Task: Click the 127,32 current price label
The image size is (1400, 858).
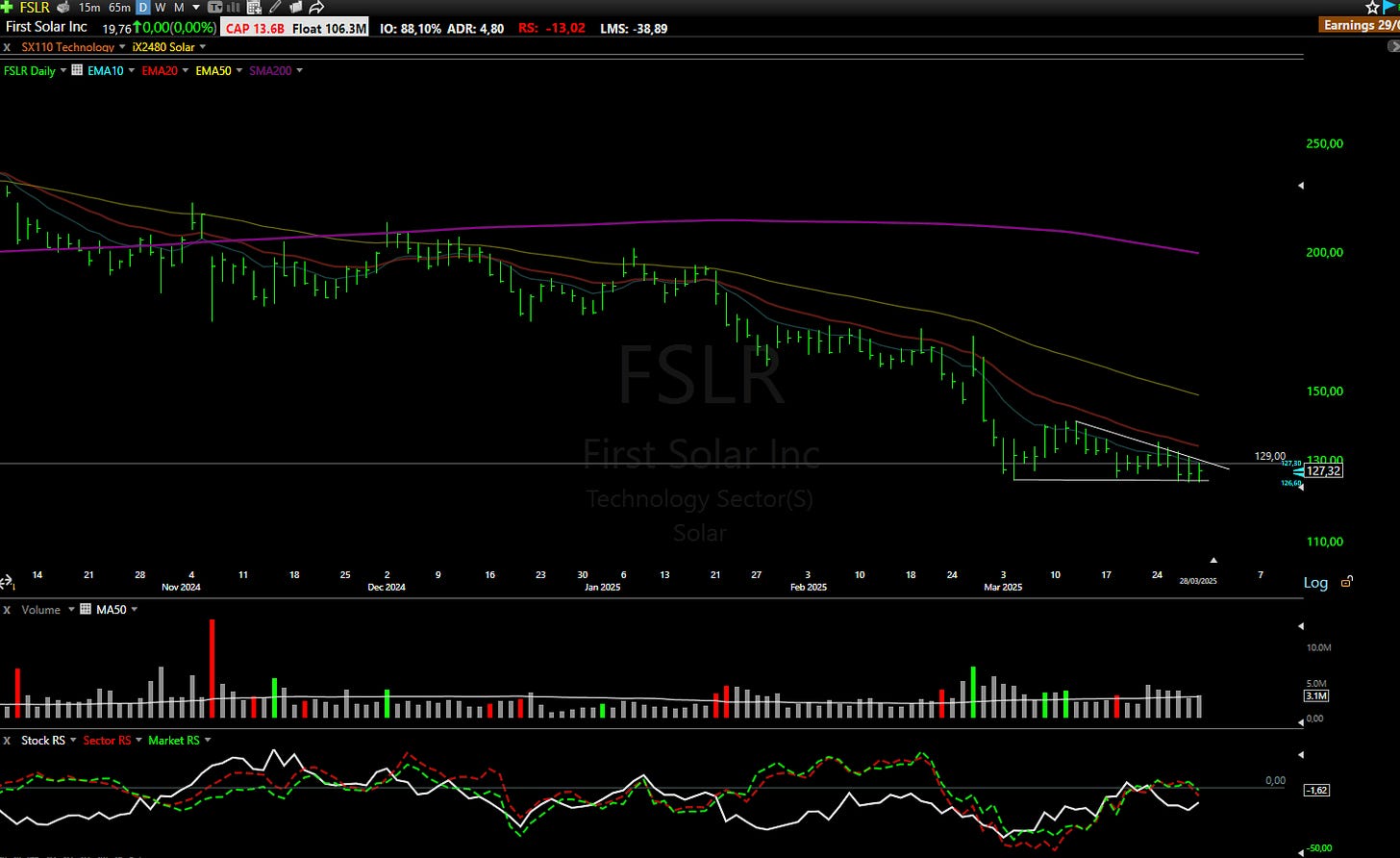Action: [1324, 470]
